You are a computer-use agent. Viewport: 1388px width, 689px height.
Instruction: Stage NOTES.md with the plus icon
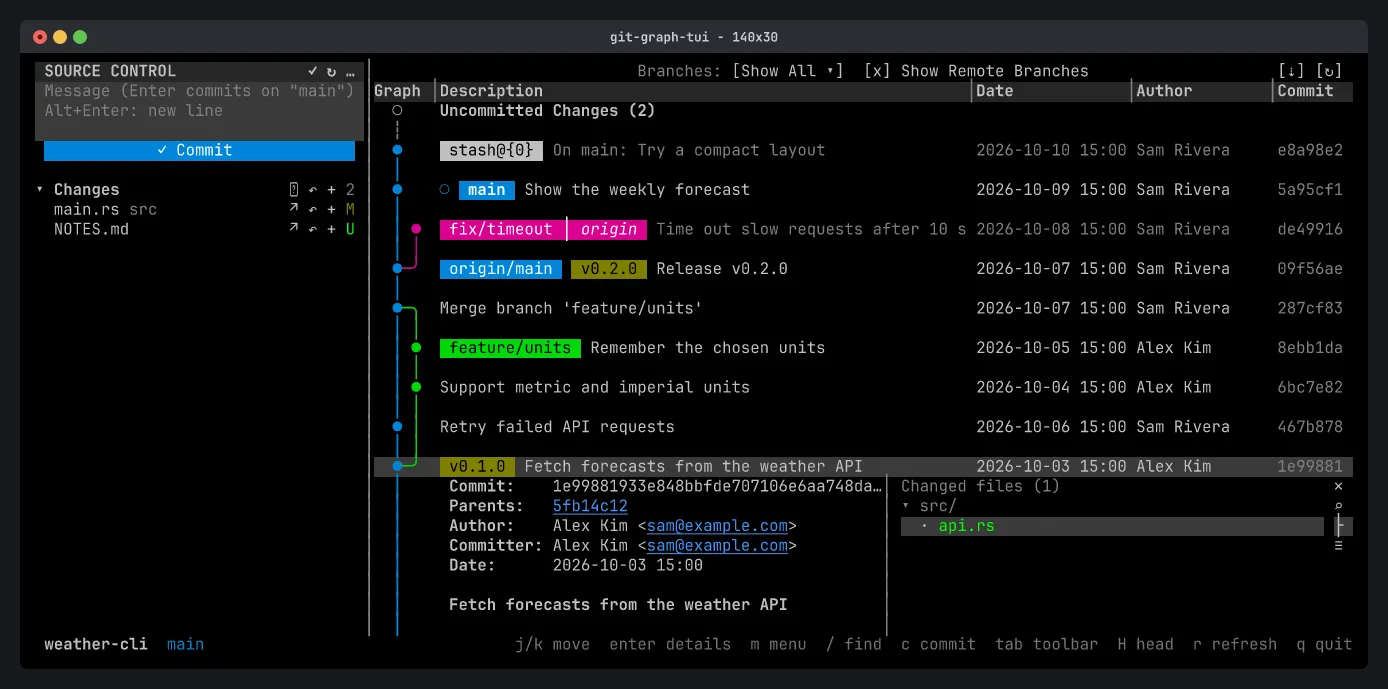pos(331,229)
